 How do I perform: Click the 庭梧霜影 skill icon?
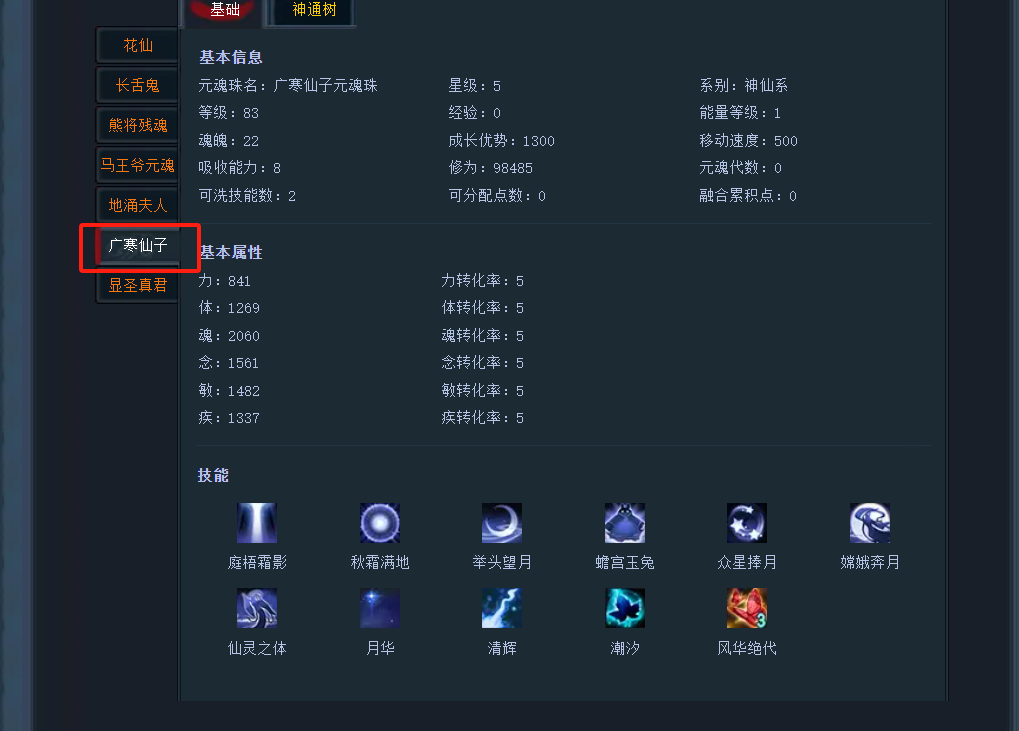point(257,522)
